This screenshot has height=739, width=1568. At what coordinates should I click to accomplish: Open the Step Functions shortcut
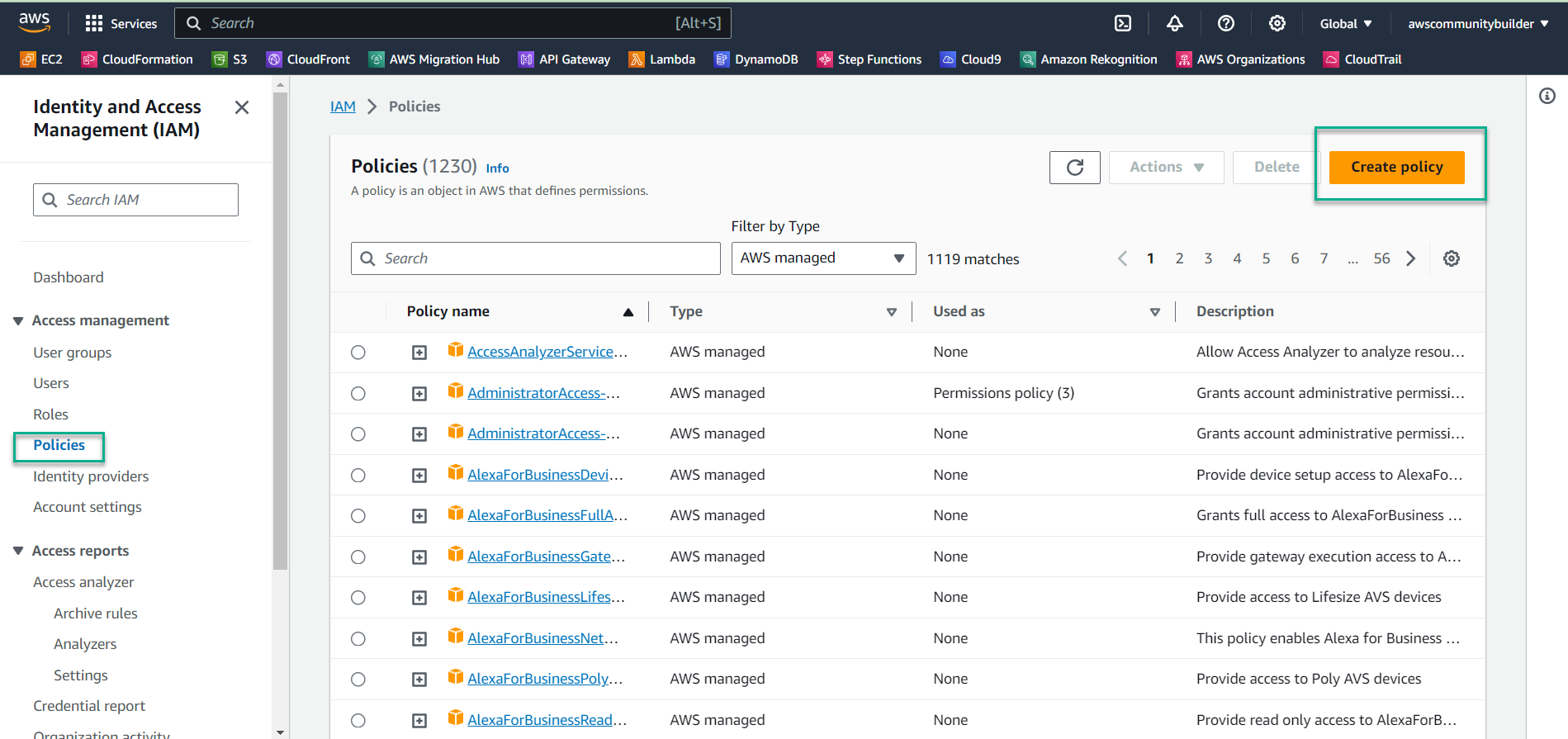tap(869, 59)
